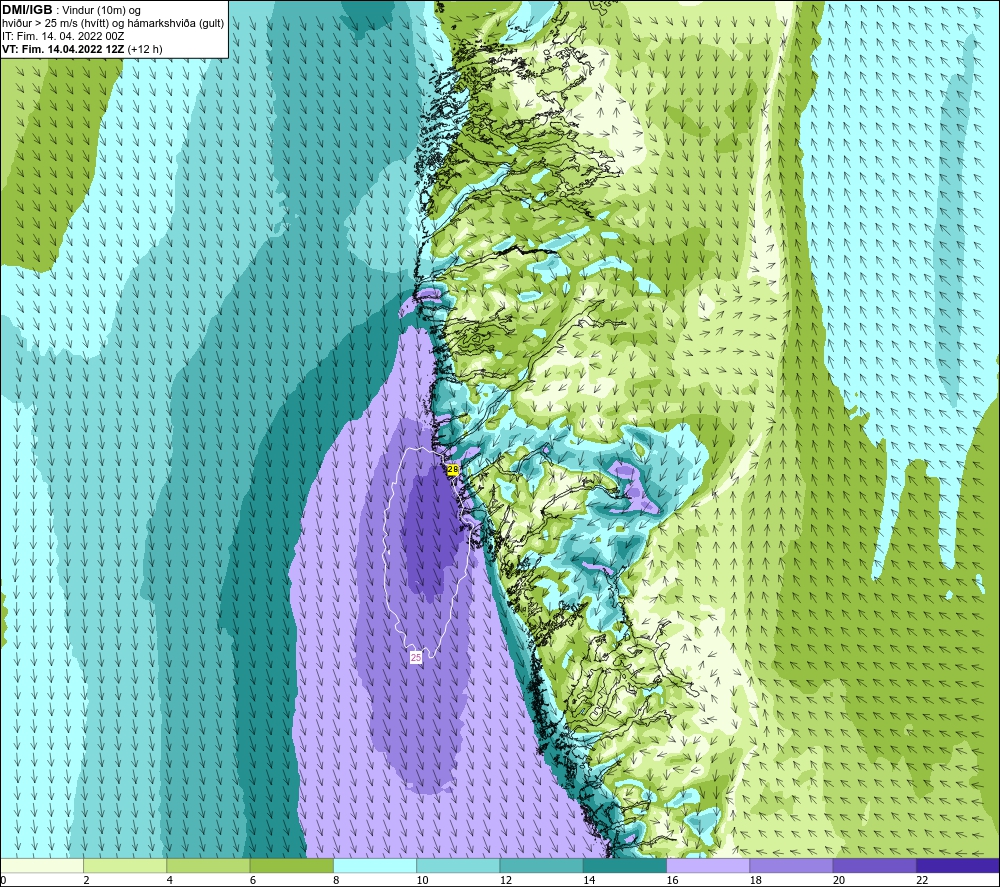Click the 'Vindur (10m) og' header text
The width and height of the screenshot is (1000, 887).
click(x=101, y=11)
